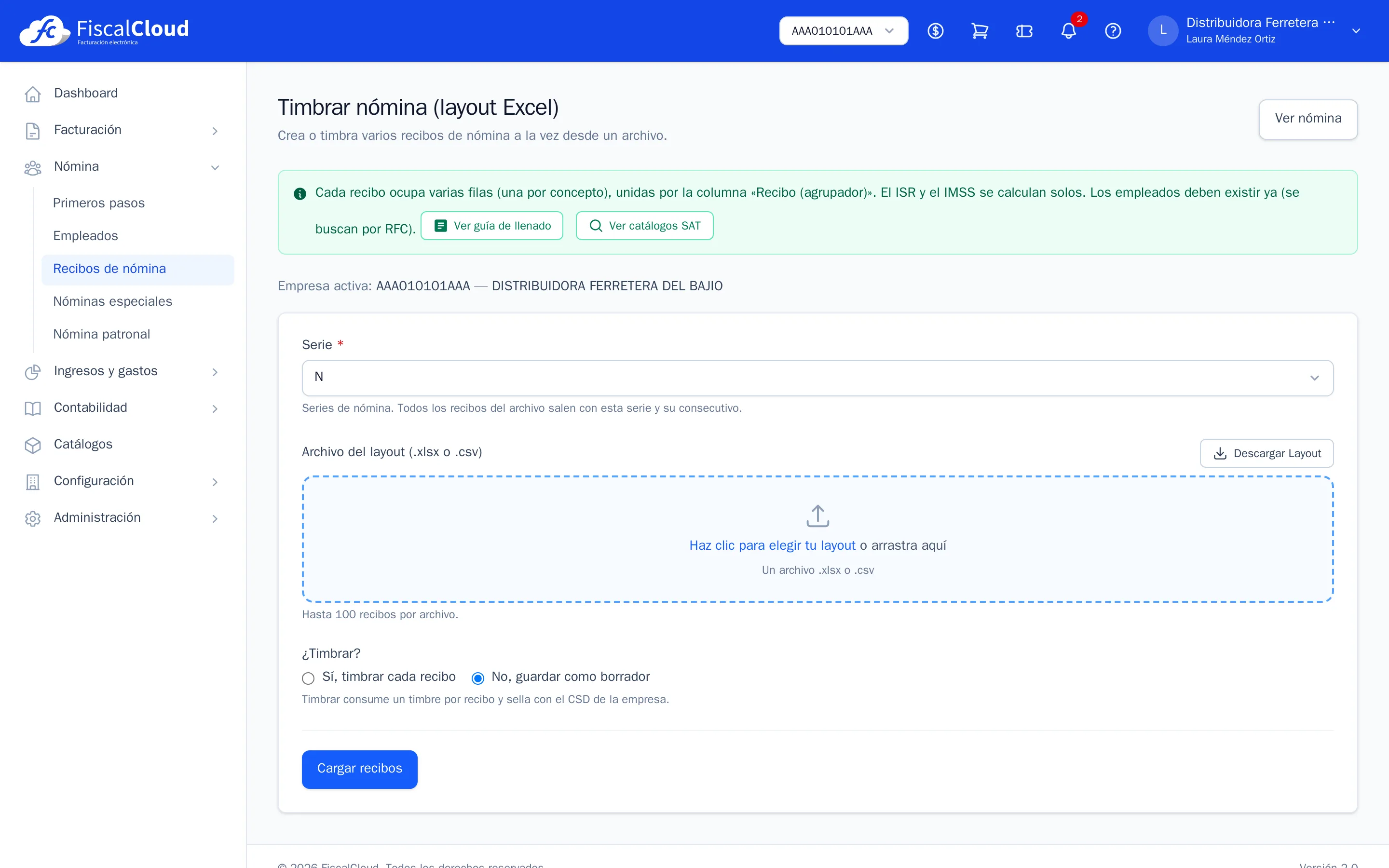Go to Recibos de nómina

coord(138,269)
